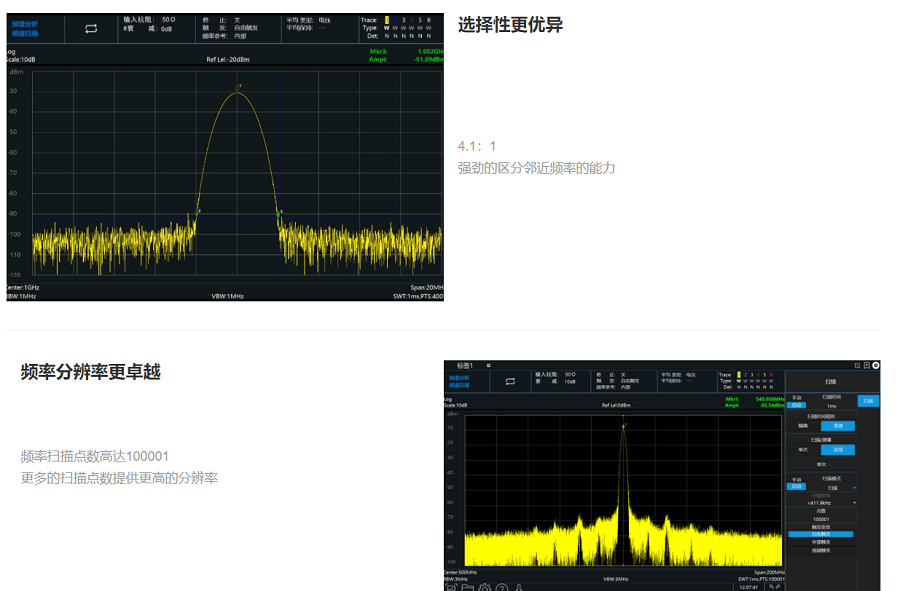Select 外部触发 trigger option

[x=820, y=542]
